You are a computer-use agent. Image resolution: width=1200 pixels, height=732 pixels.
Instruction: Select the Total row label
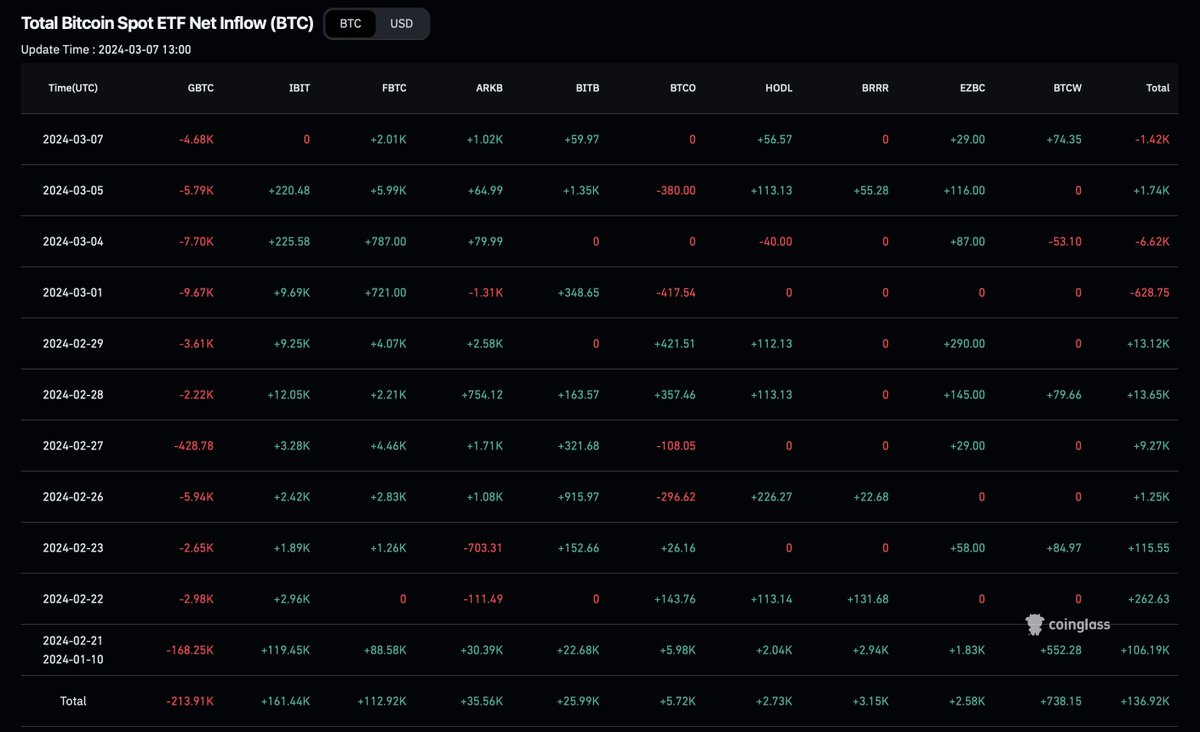click(73, 701)
